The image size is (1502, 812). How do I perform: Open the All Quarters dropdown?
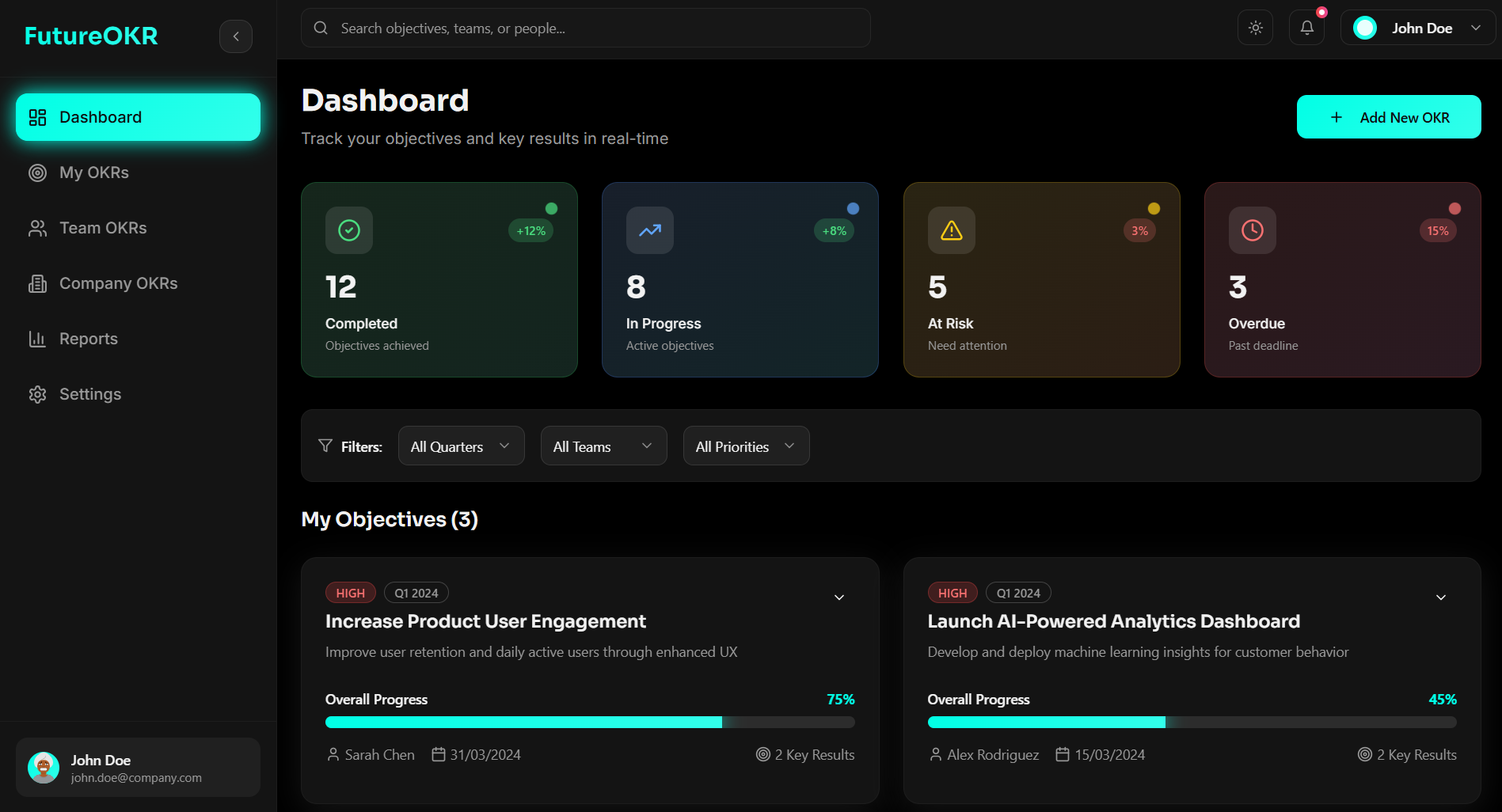point(461,446)
